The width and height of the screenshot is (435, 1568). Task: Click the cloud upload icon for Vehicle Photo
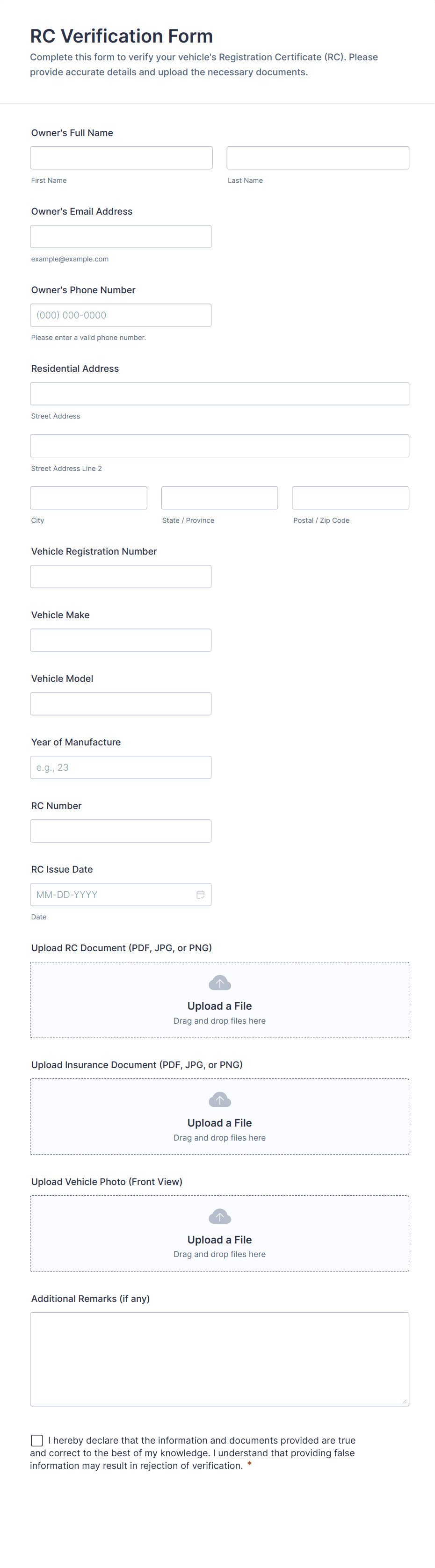coord(219,1216)
